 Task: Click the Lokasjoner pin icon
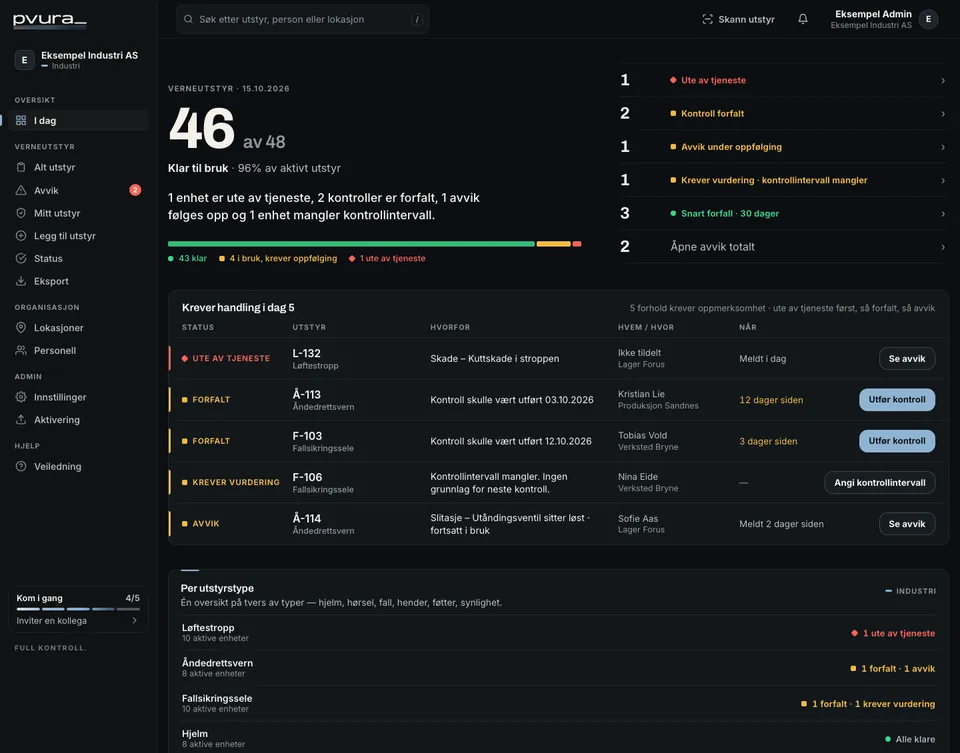(21, 328)
